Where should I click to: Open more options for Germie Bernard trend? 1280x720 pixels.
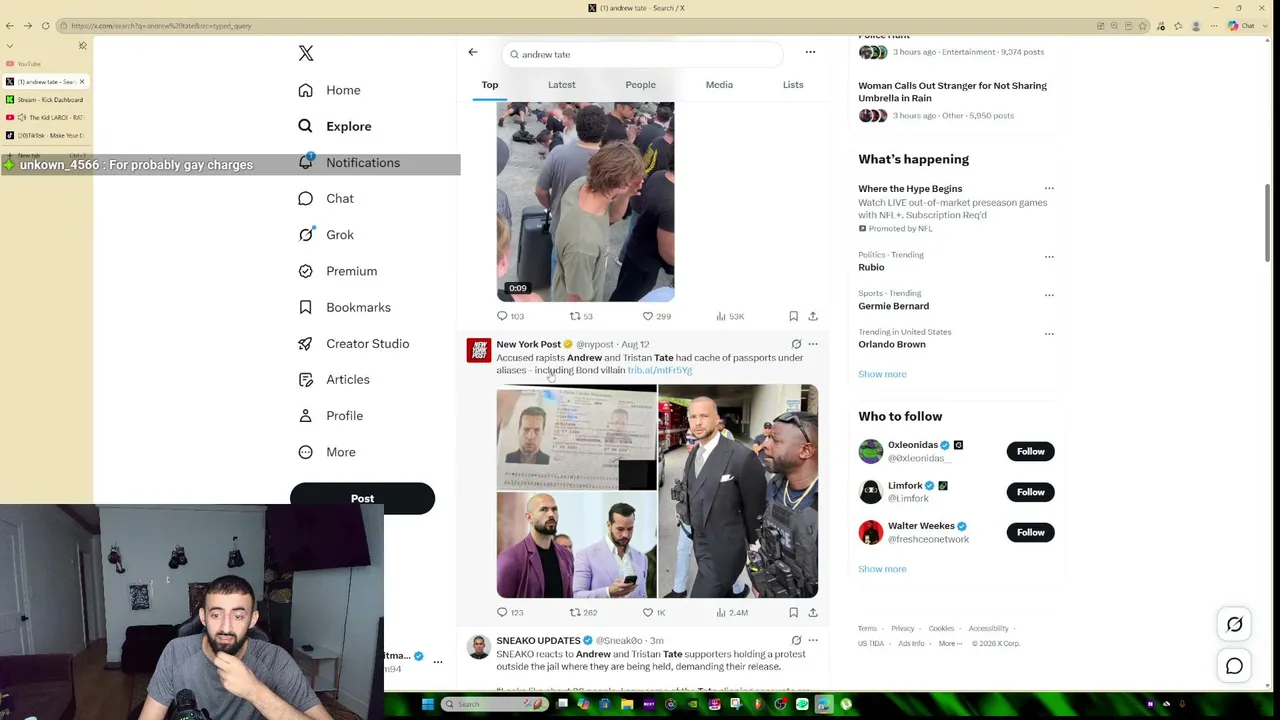pyautogui.click(x=1049, y=295)
